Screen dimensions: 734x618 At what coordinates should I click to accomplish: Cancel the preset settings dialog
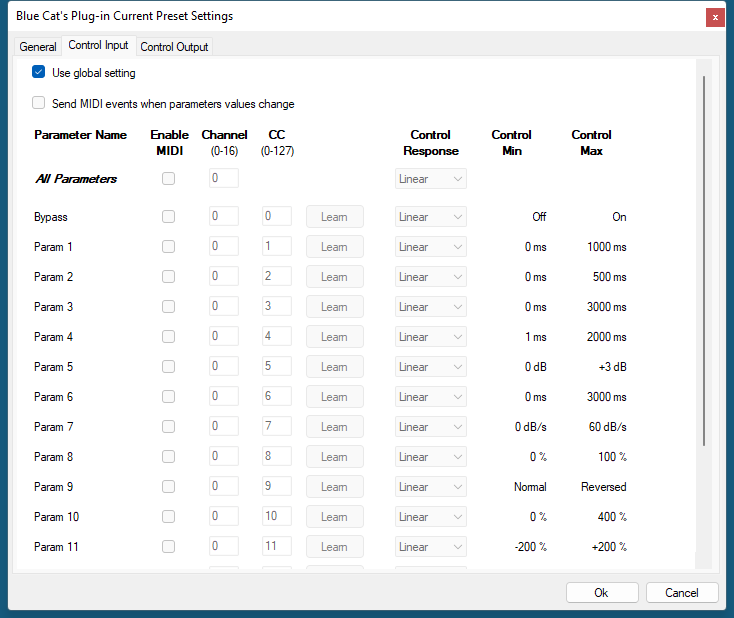pyautogui.click(x=682, y=593)
